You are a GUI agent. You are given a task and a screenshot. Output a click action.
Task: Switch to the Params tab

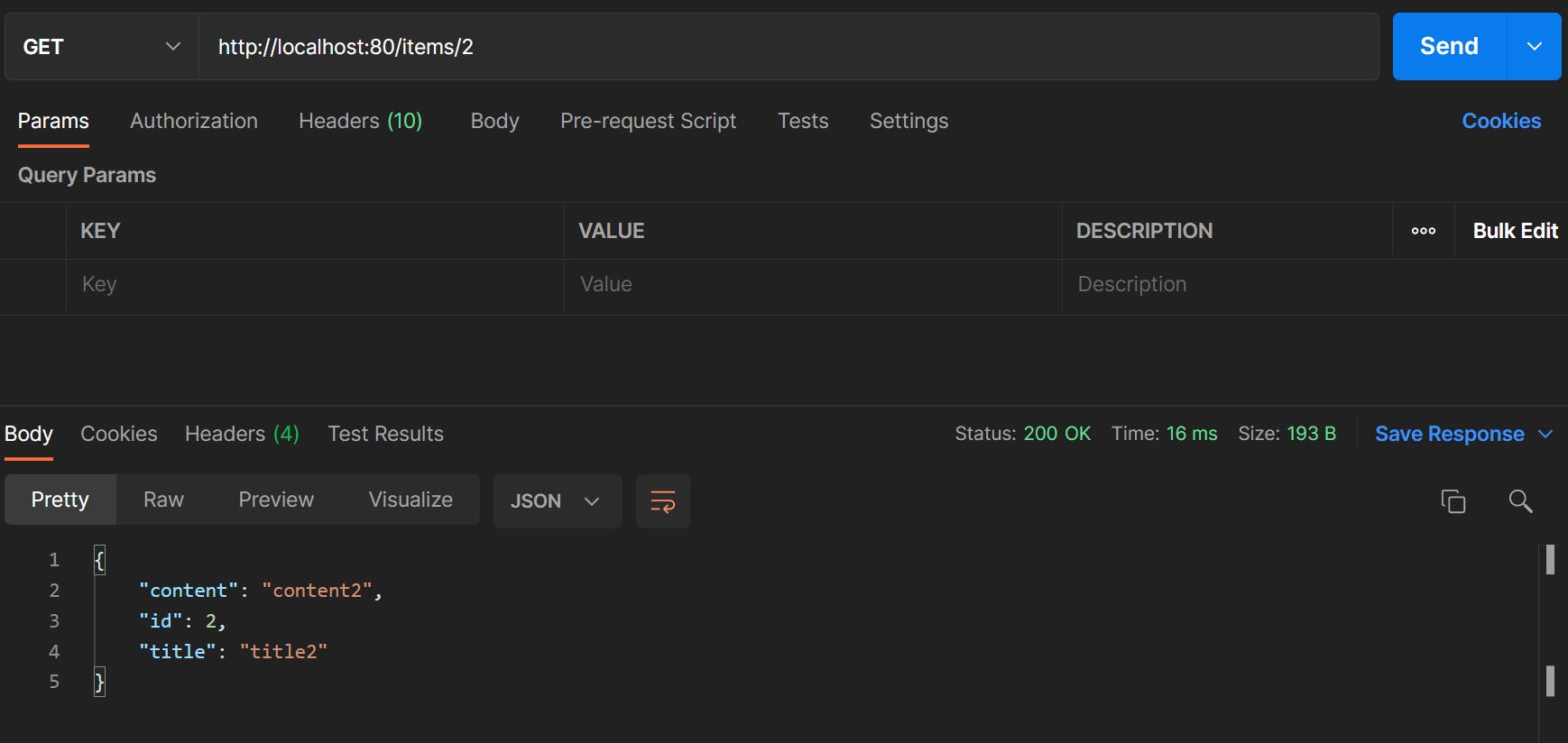click(53, 121)
